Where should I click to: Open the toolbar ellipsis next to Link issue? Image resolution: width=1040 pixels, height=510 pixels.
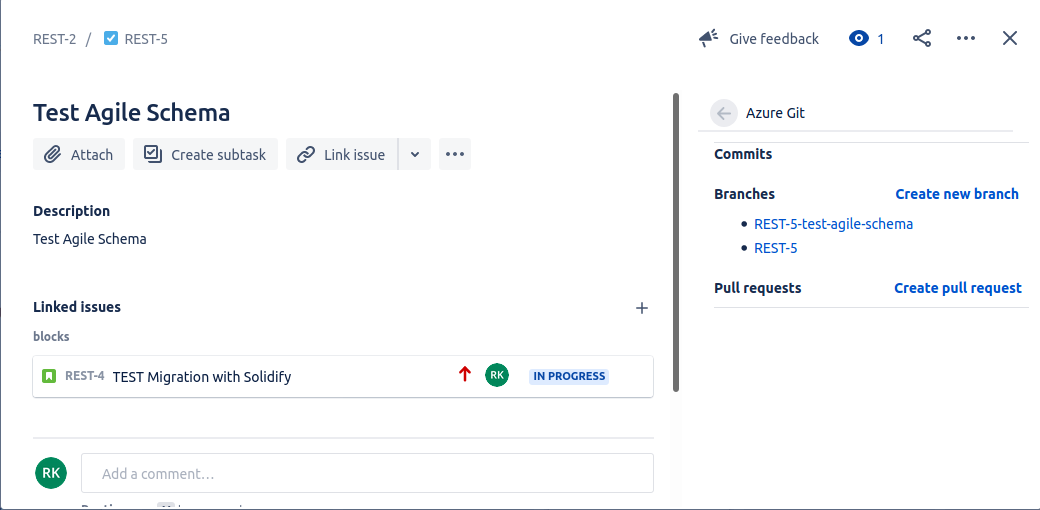click(455, 155)
